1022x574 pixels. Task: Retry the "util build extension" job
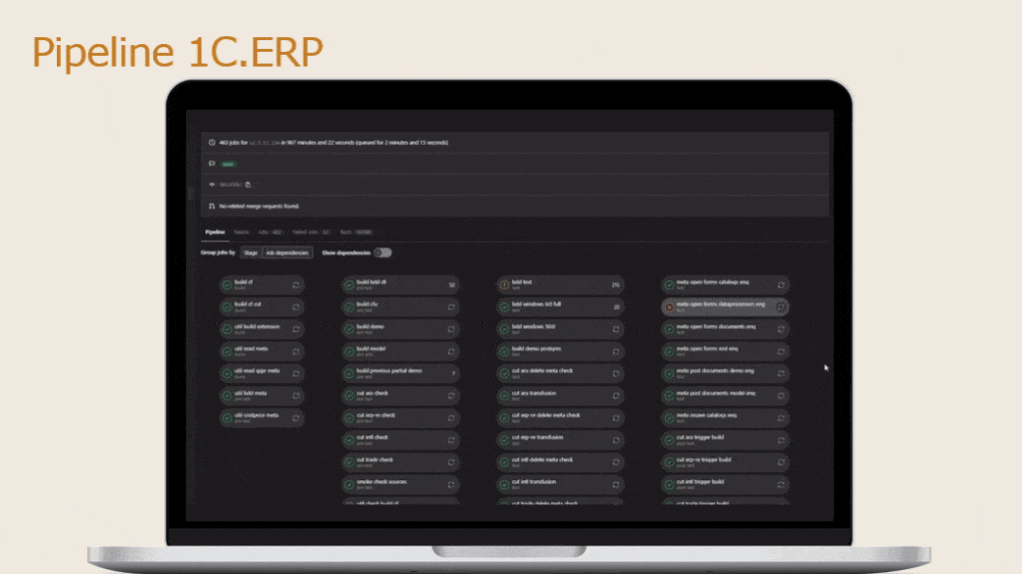(x=296, y=329)
